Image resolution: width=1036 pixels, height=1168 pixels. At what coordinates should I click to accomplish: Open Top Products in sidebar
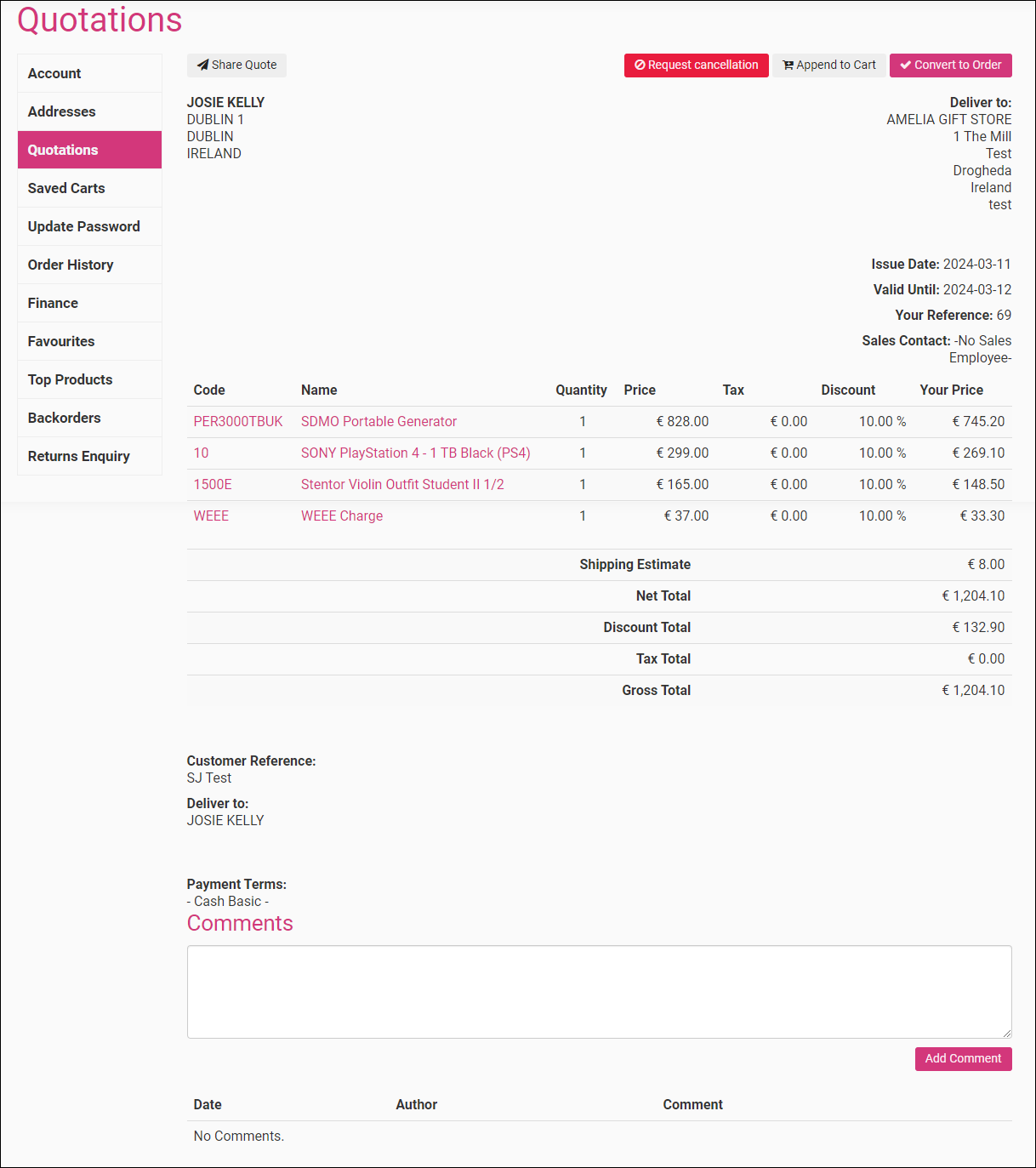pyautogui.click(x=70, y=380)
